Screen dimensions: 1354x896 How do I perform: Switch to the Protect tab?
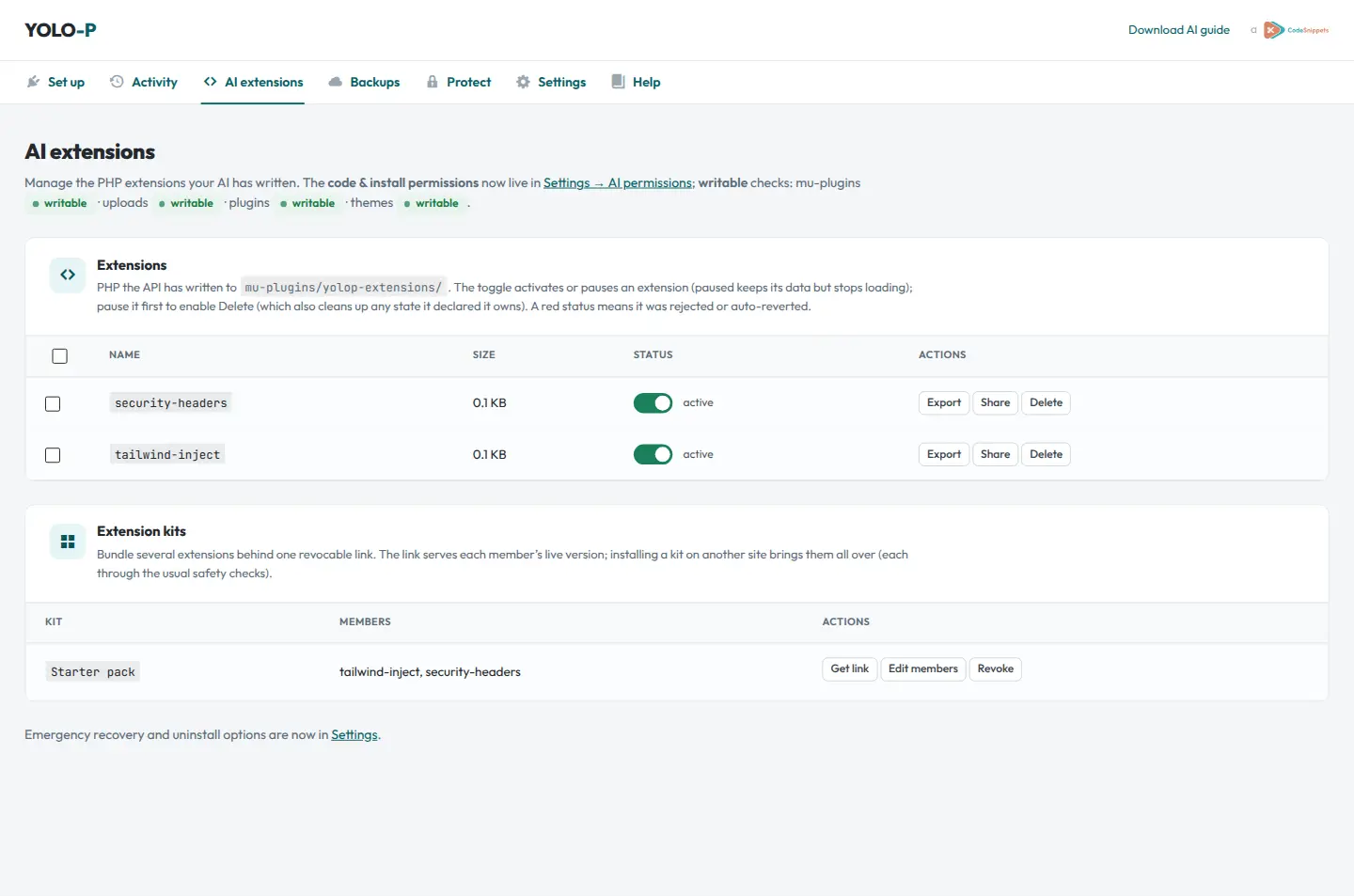pos(459,82)
